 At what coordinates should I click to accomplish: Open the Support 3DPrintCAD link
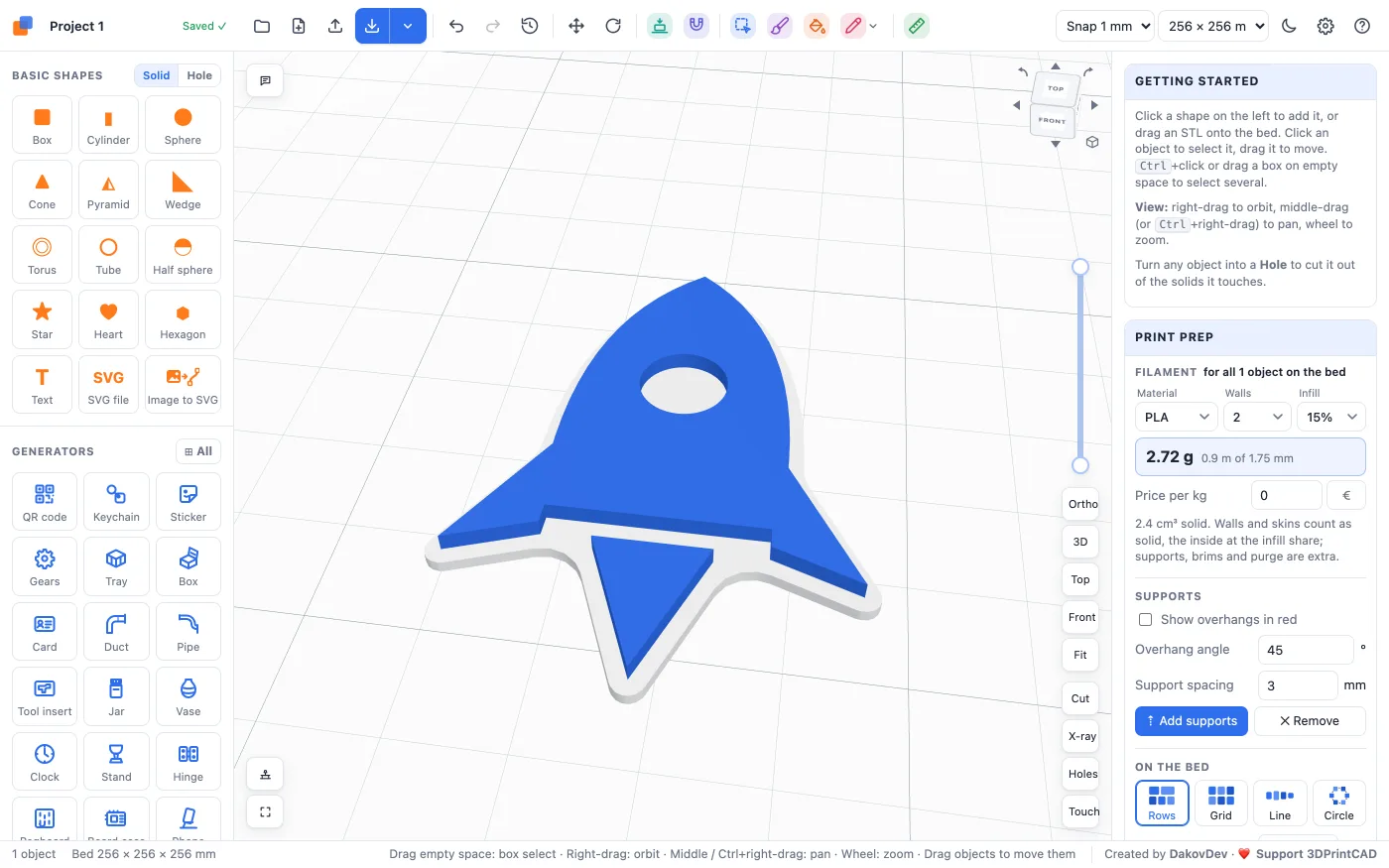click(x=1316, y=854)
